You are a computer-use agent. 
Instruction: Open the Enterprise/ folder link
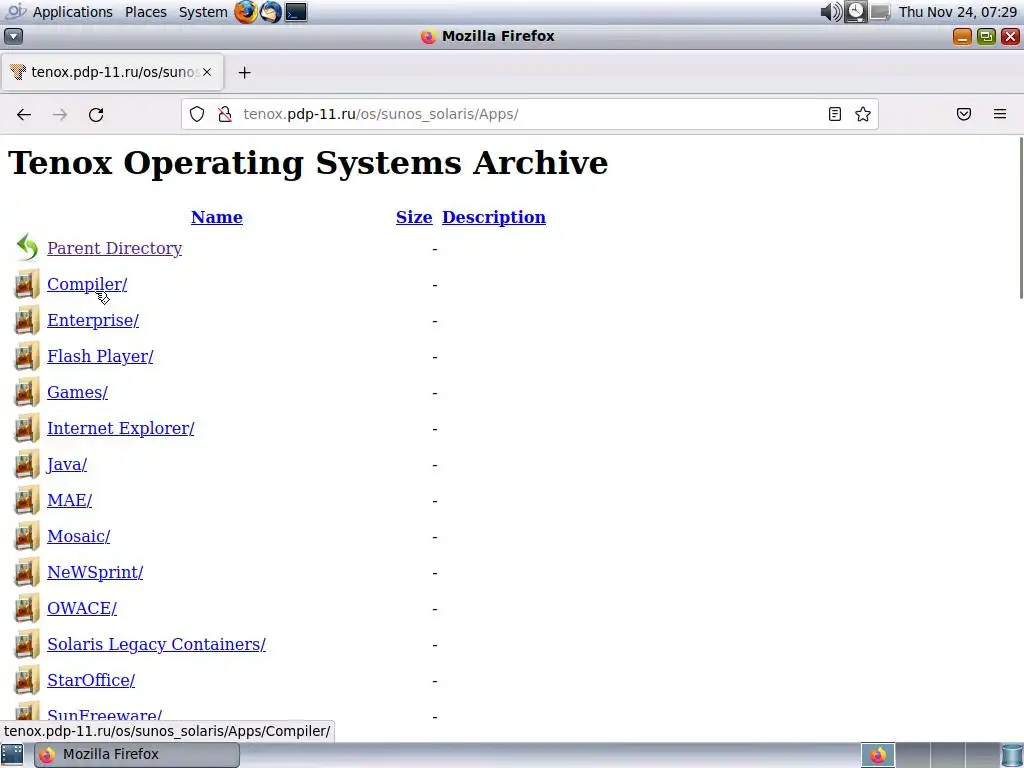tap(93, 320)
